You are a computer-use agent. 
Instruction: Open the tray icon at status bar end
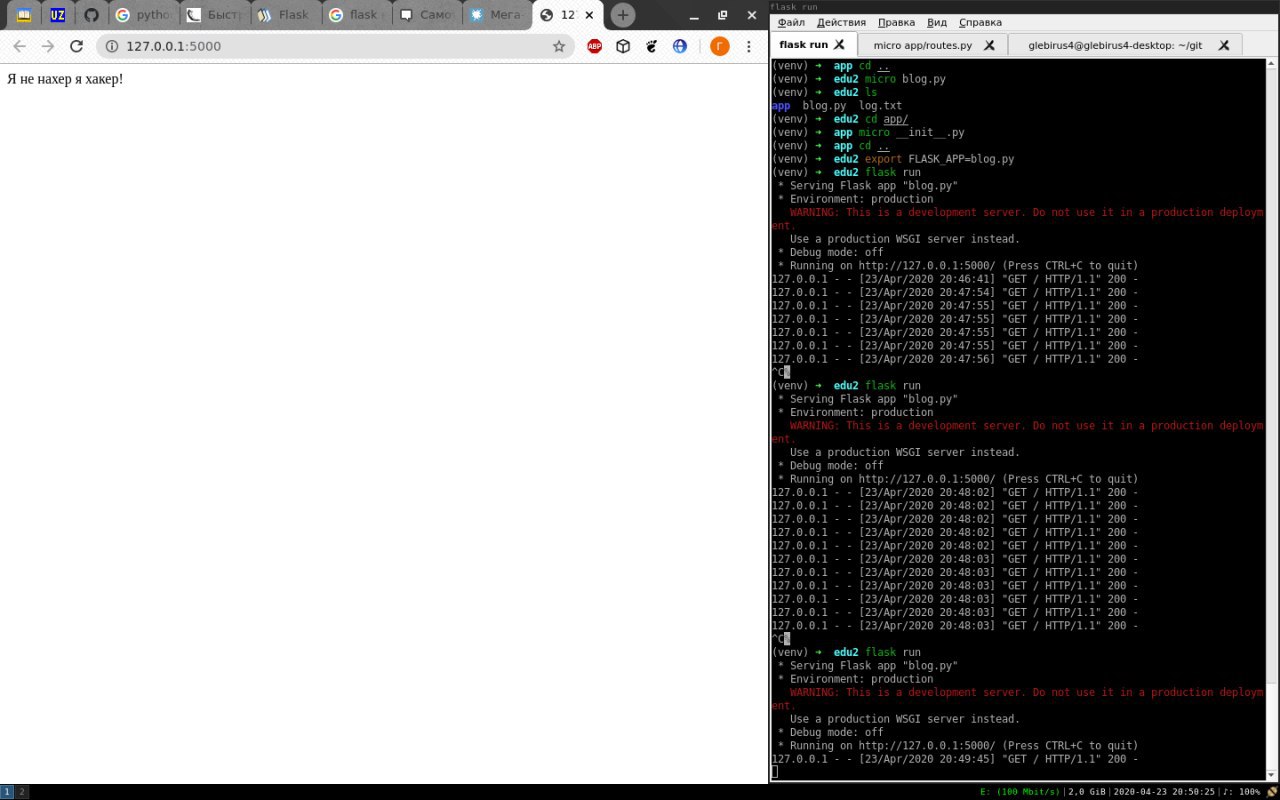point(1272,792)
